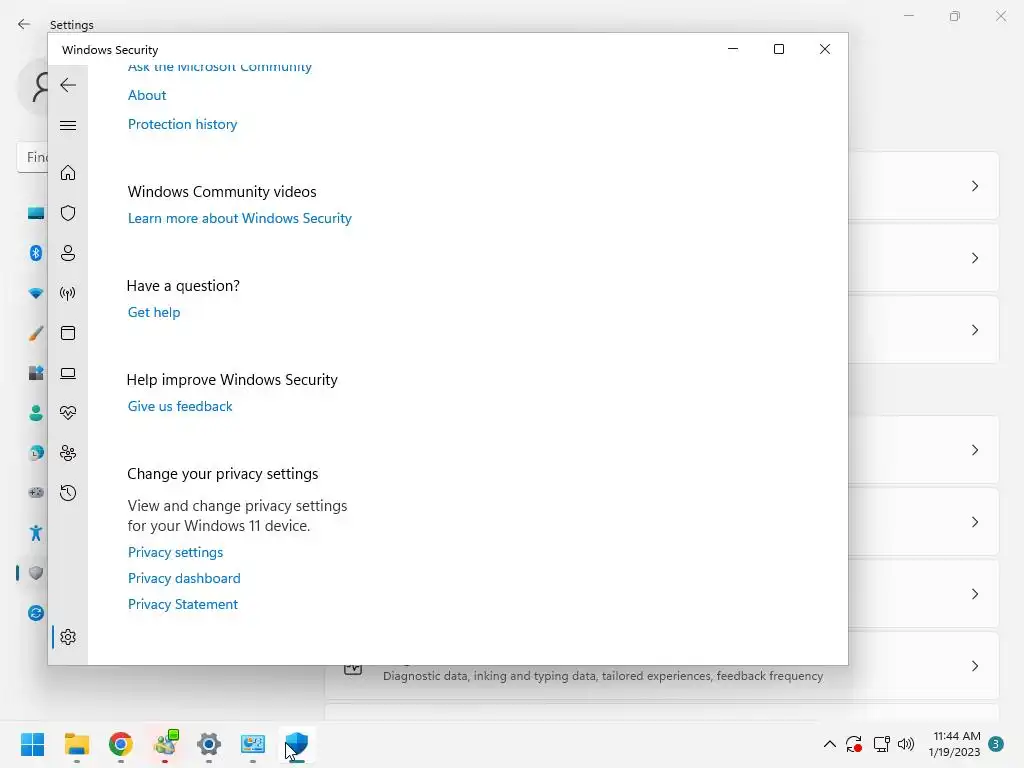Select Windows Update icon in Settings sidebar
This screenshot has height=768, width=1024.
tap(36, 613)
